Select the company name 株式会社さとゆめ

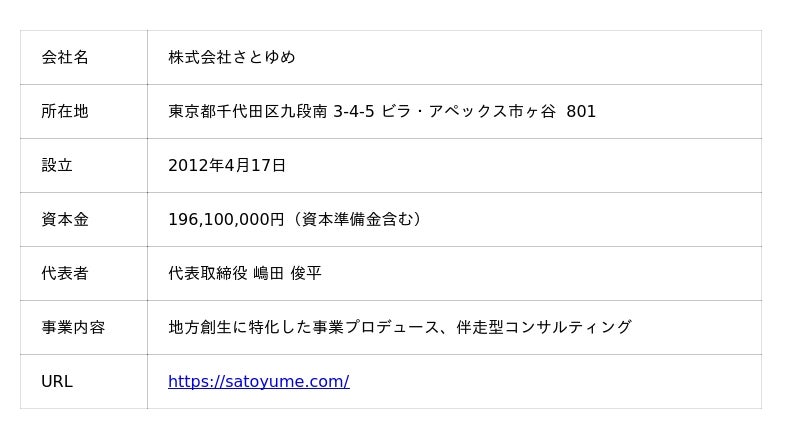pyautogui.click(x=231, y=57)
